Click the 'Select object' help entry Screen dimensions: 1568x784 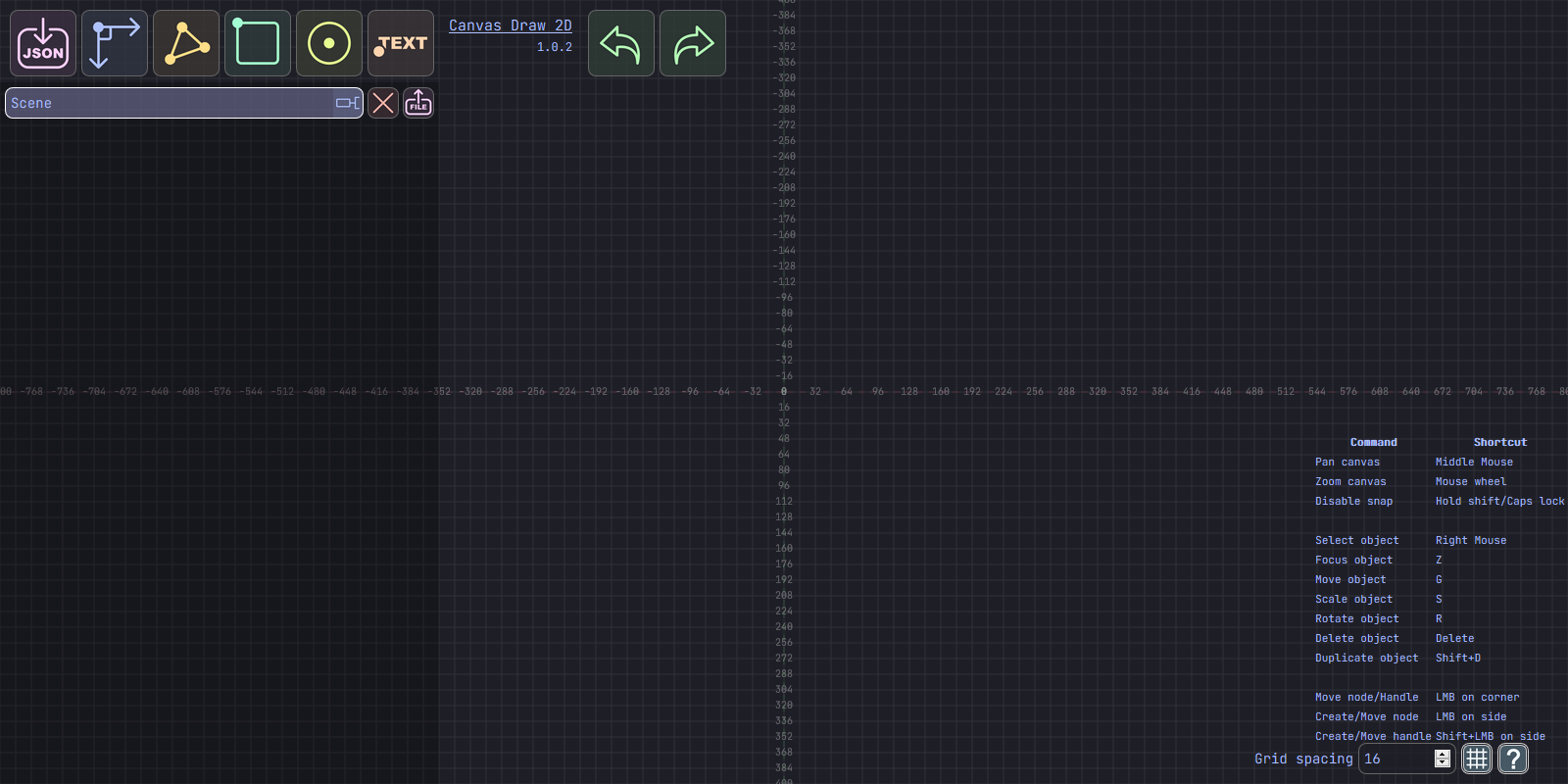point(1357,540)
